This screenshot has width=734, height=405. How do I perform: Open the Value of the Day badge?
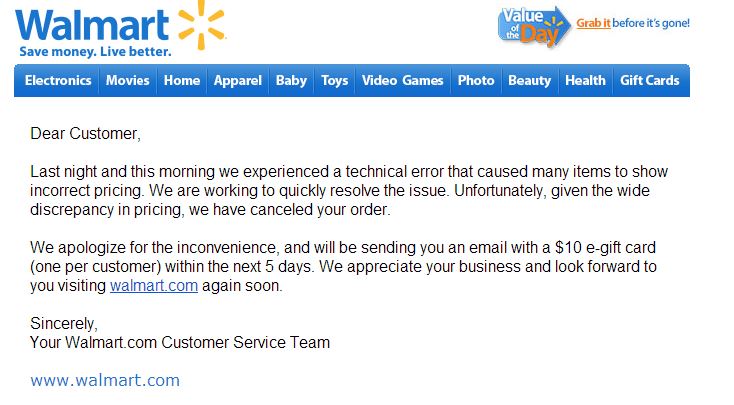tap(534, 26)
